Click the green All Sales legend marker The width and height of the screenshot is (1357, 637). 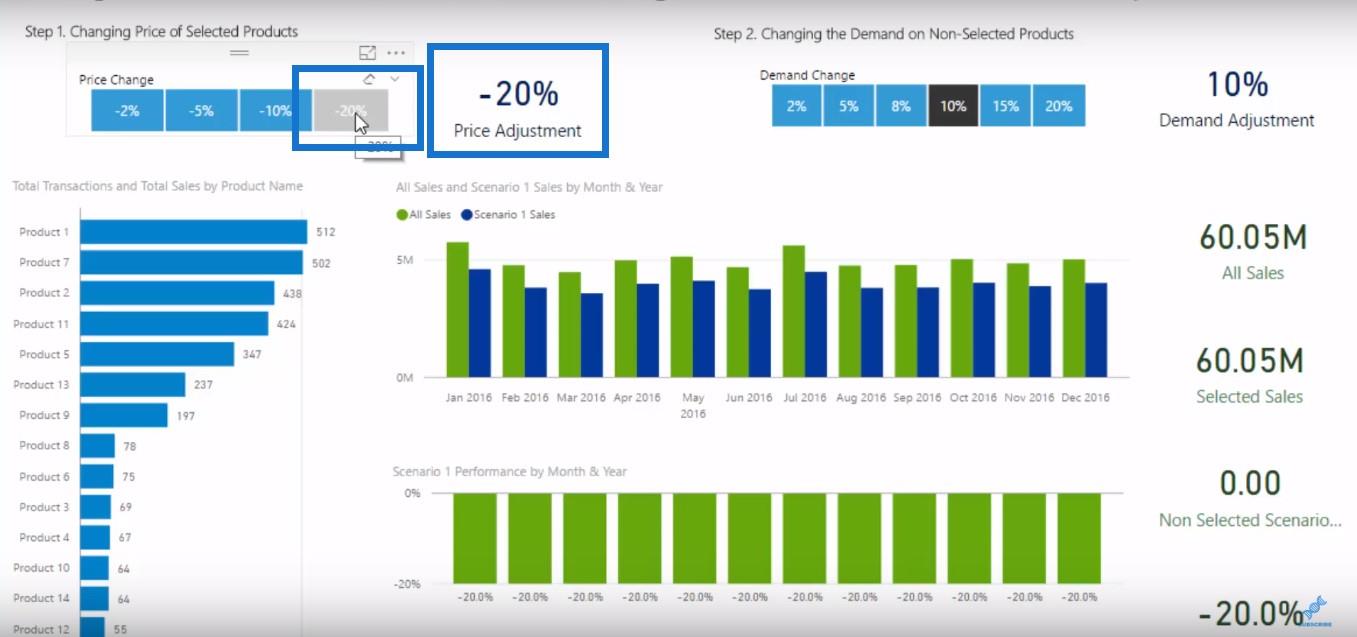click(x=402, y=214)
